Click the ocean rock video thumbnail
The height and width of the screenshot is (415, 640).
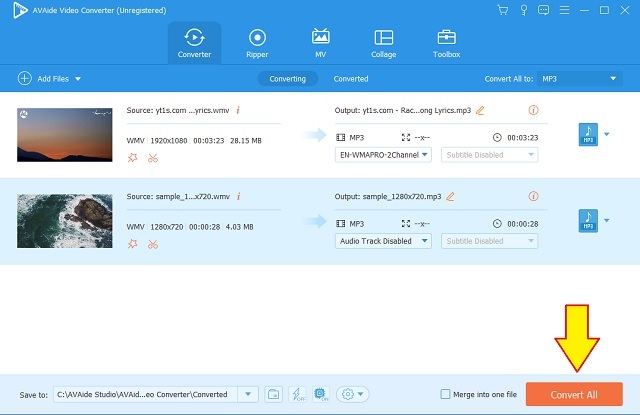pyautogui.click(x=64, y=221)
